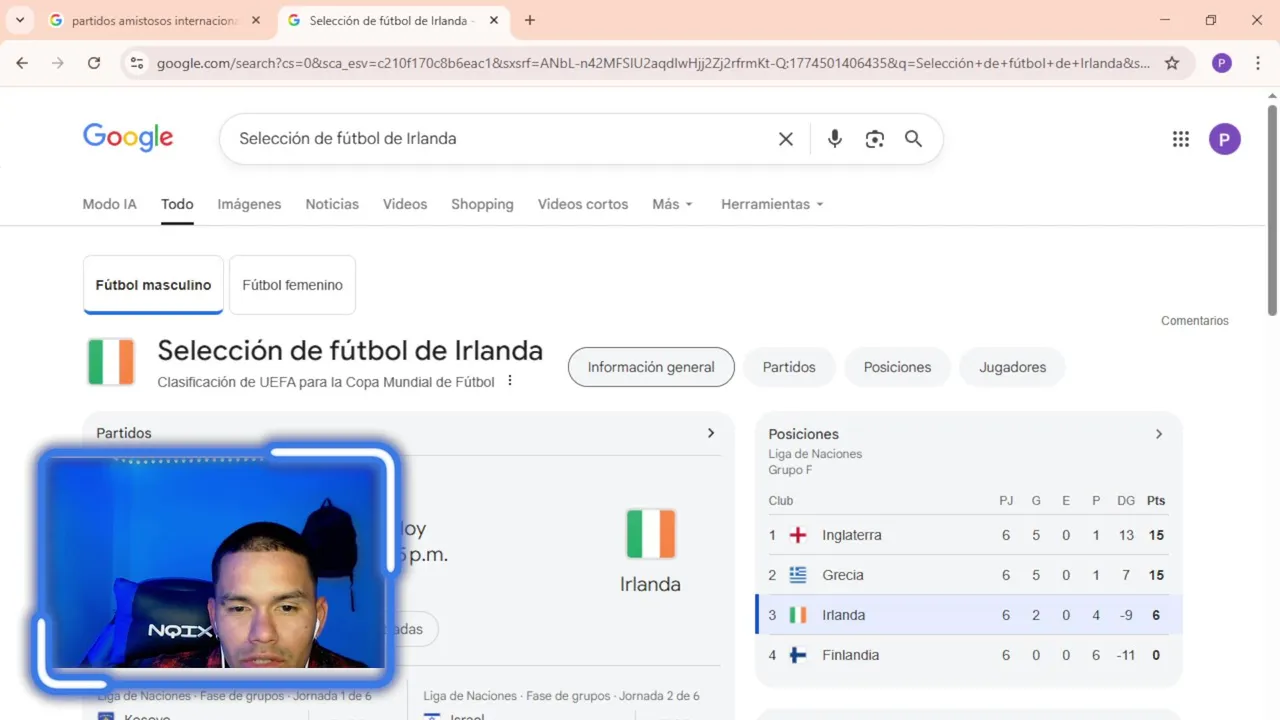
Task: Click England flag icon in standings
Action: (798, 535)
